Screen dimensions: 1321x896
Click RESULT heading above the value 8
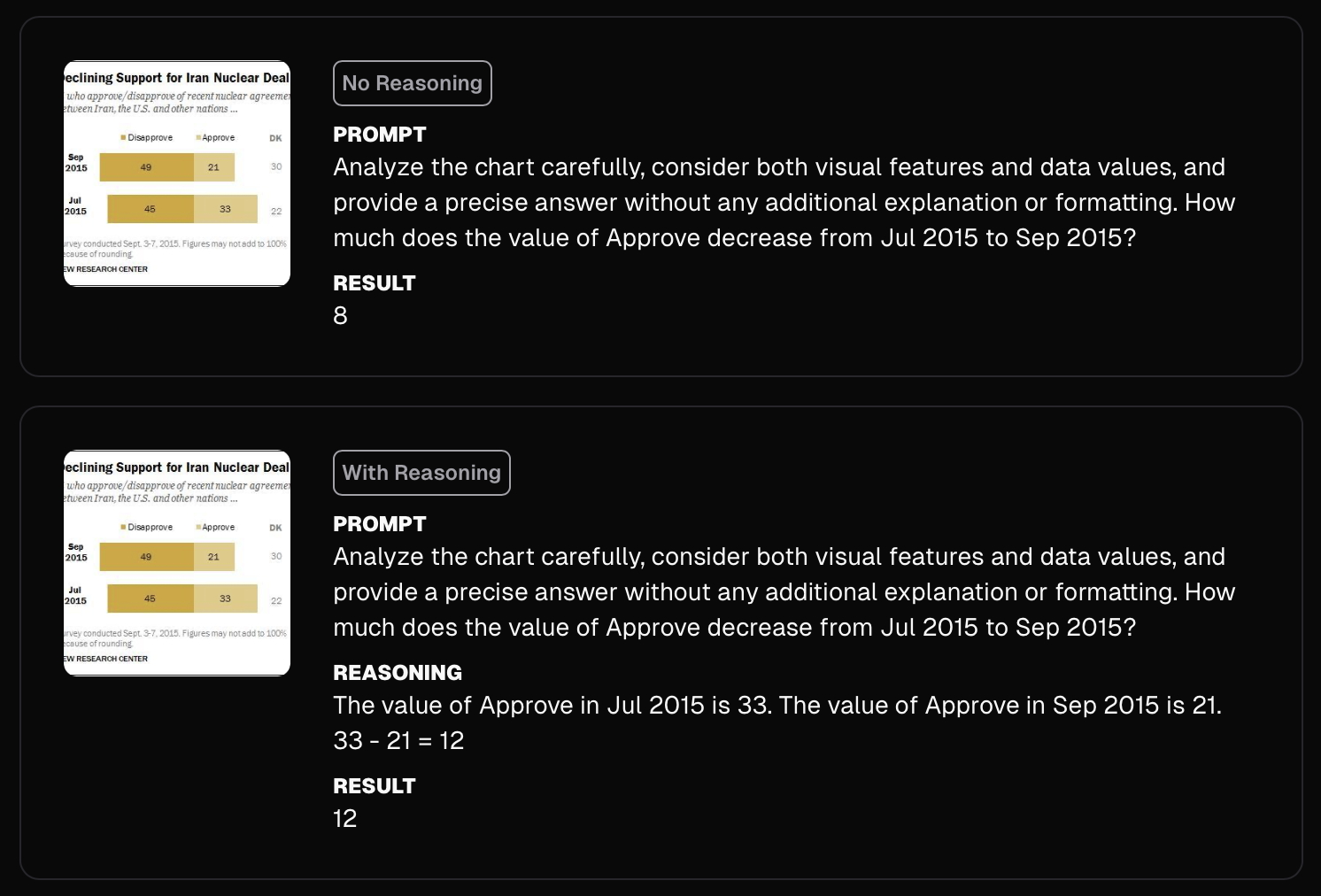point(374,283)
